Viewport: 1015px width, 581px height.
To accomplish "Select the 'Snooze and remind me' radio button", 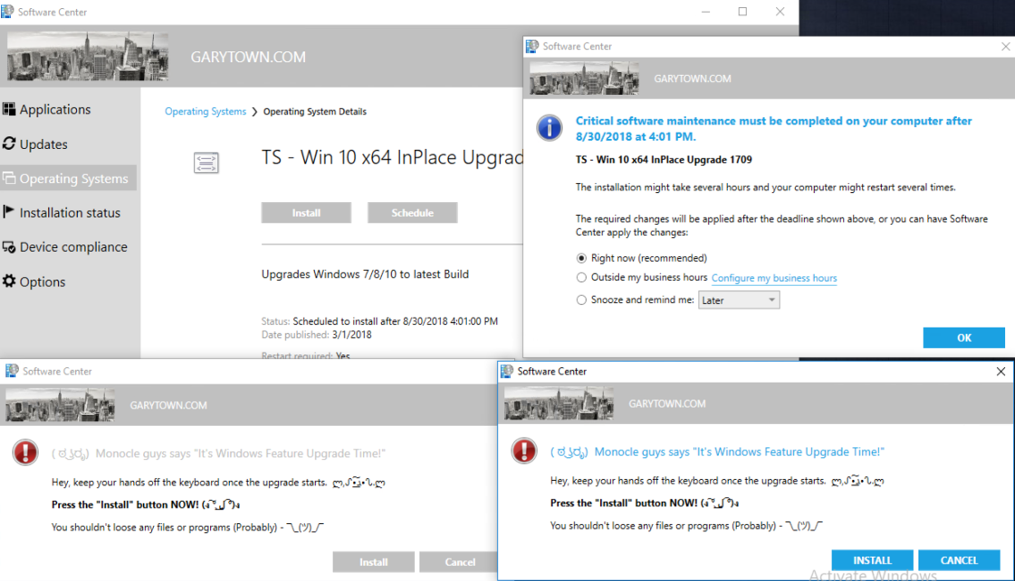I will (x=582, y=300).
